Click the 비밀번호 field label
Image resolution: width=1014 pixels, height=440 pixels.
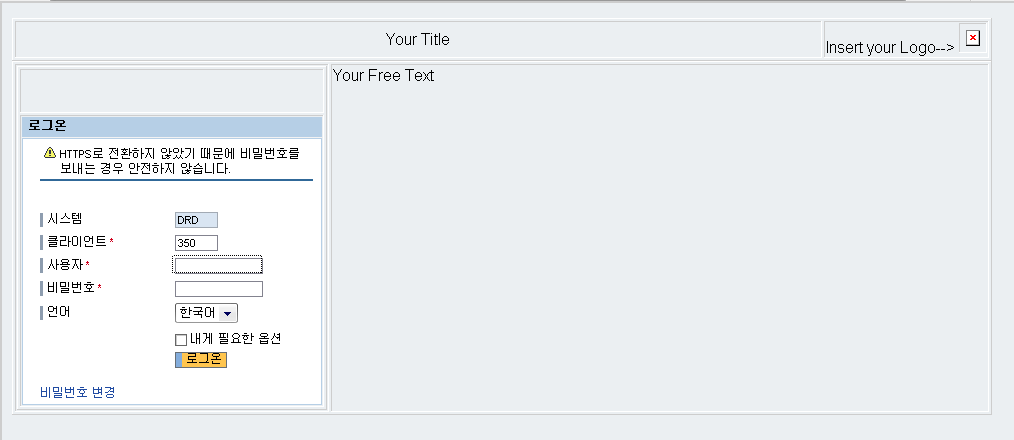(x=71, y=288)
